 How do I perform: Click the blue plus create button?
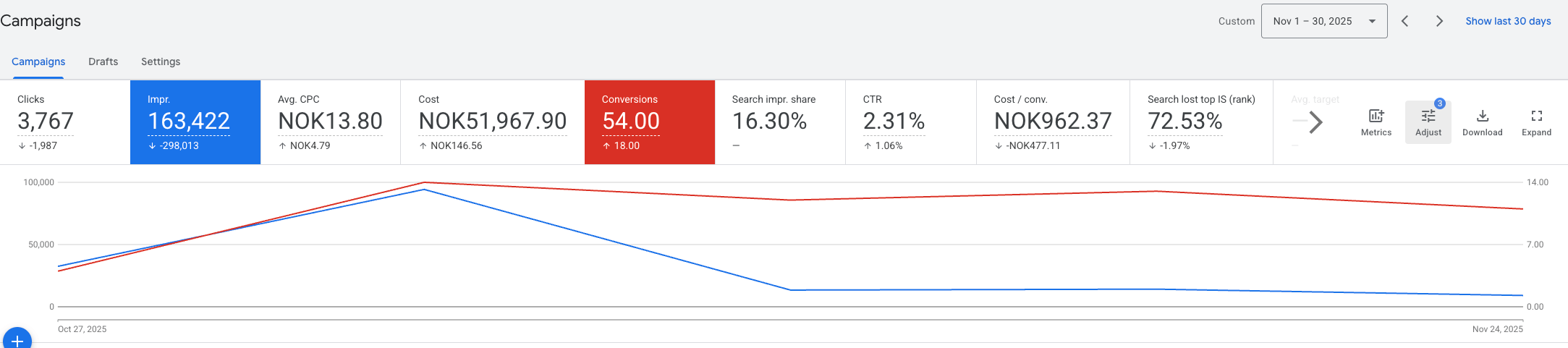(17, 339)
